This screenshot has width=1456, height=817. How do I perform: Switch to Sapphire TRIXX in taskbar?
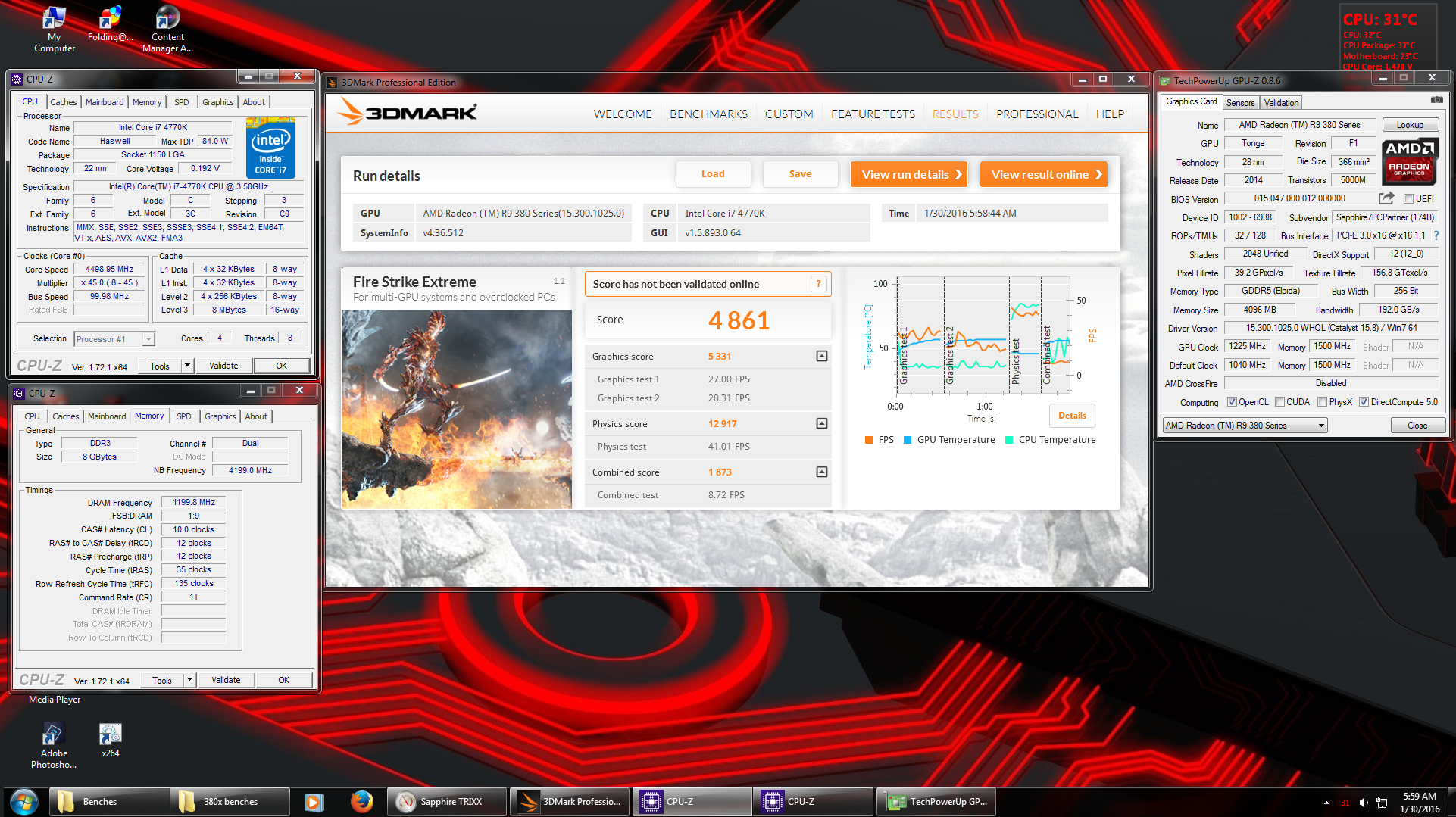click(x=446, y=801)
